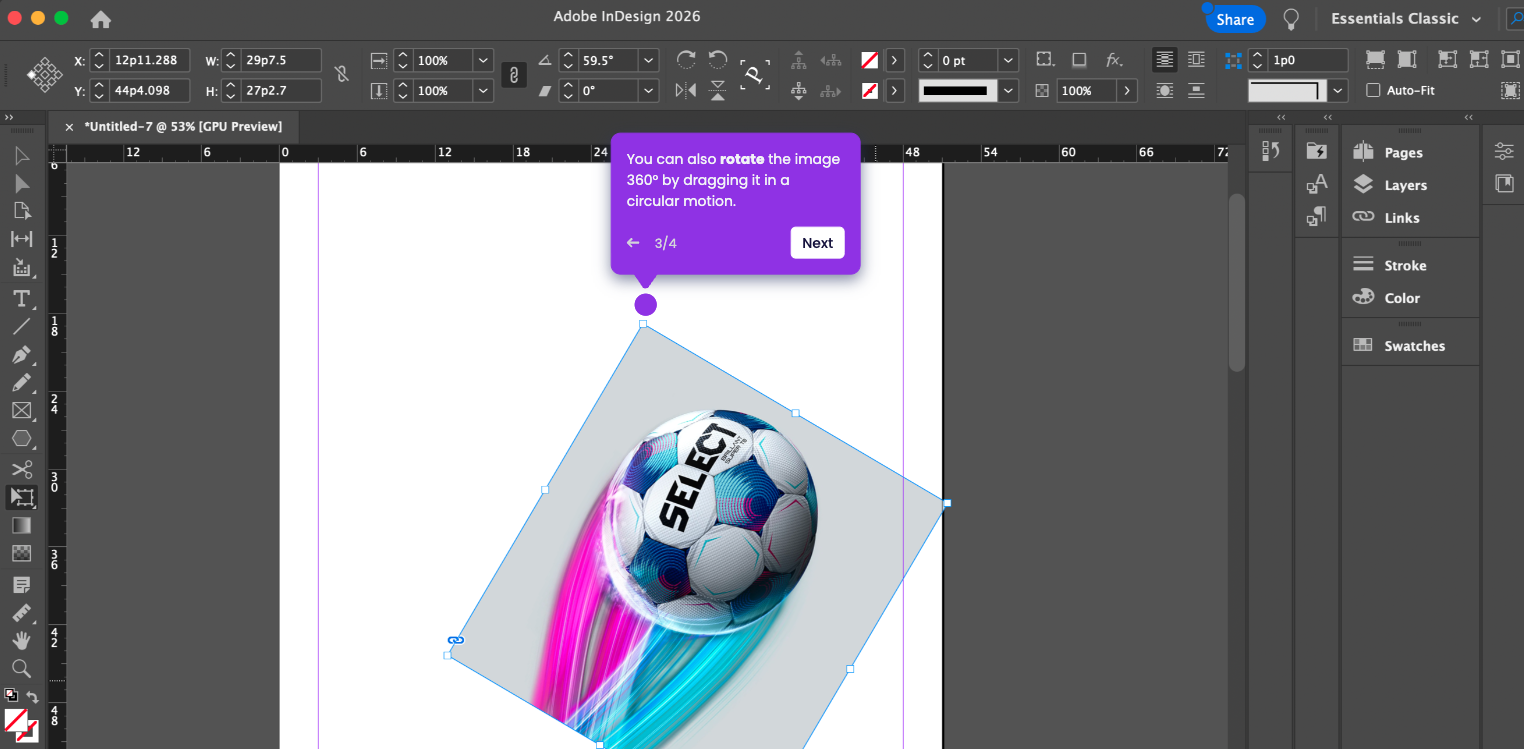Choose the Gap tool
Viewport: 1524px width, 749px height.
(21, 239)
